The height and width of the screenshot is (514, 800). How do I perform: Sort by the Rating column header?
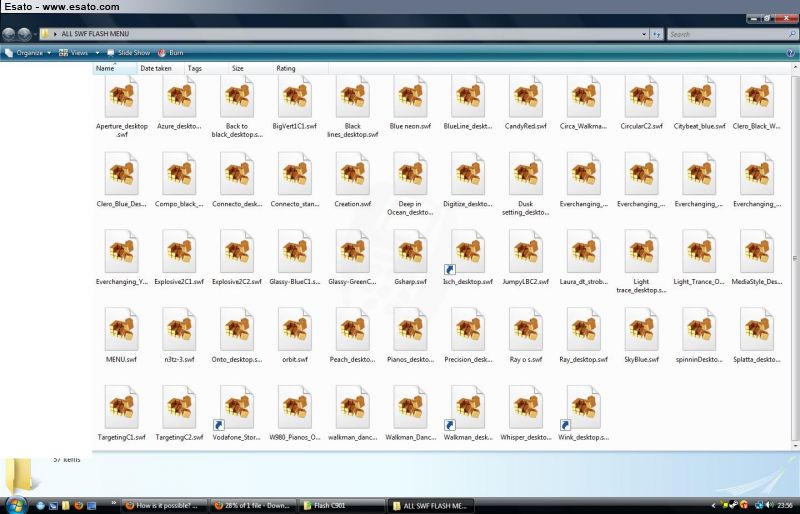(286, 68)
